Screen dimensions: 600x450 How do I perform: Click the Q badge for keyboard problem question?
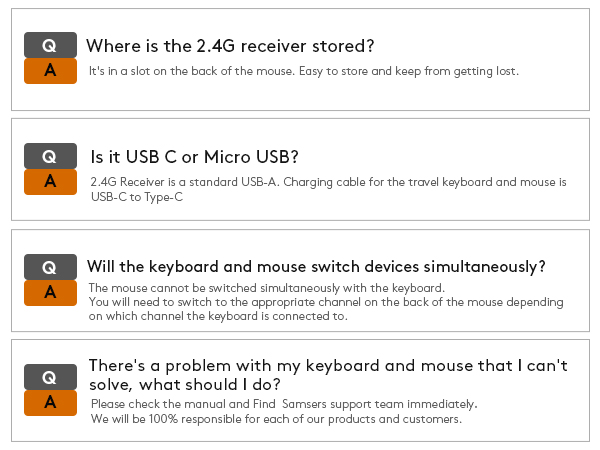pos(50,377)
